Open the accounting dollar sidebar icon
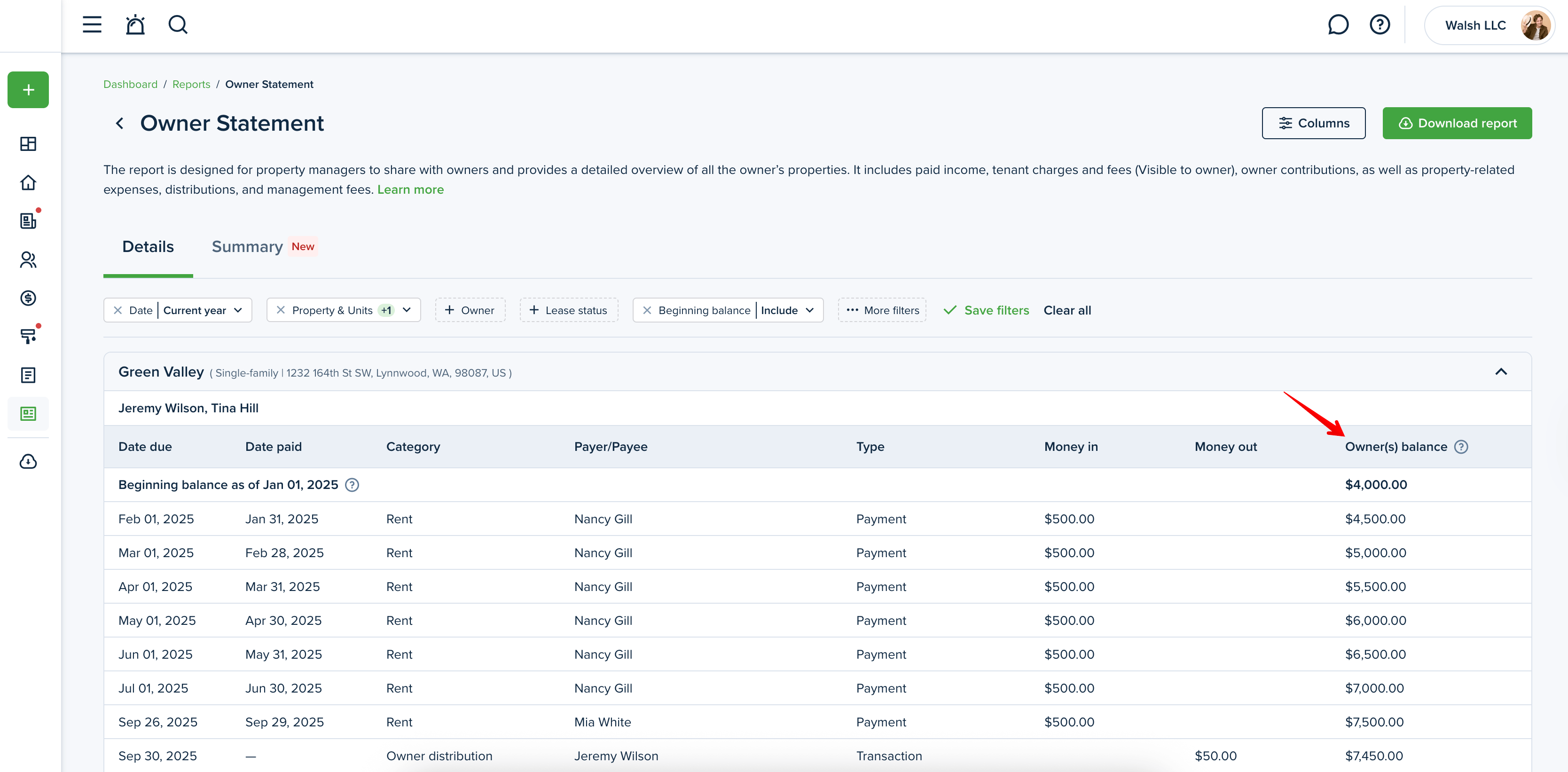The height and width of the screenshot is (772, 1568). 28,298
